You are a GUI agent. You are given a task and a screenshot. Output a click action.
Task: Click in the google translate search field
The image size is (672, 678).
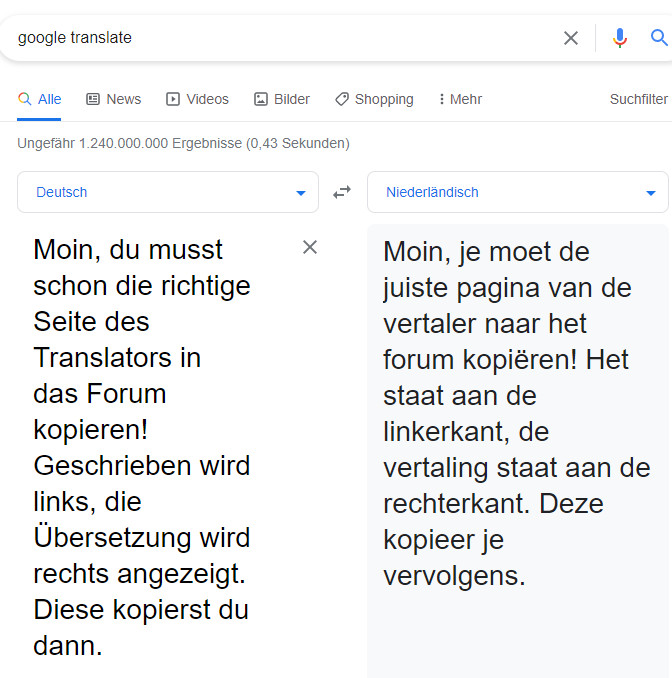click(280, 38)
